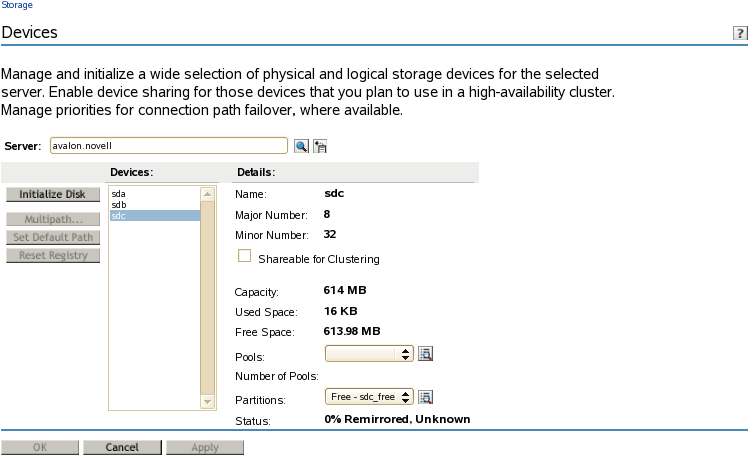The image size is (749, 457).
Task: Expand the Pools dropdown
Action: [x=369, y=354]
